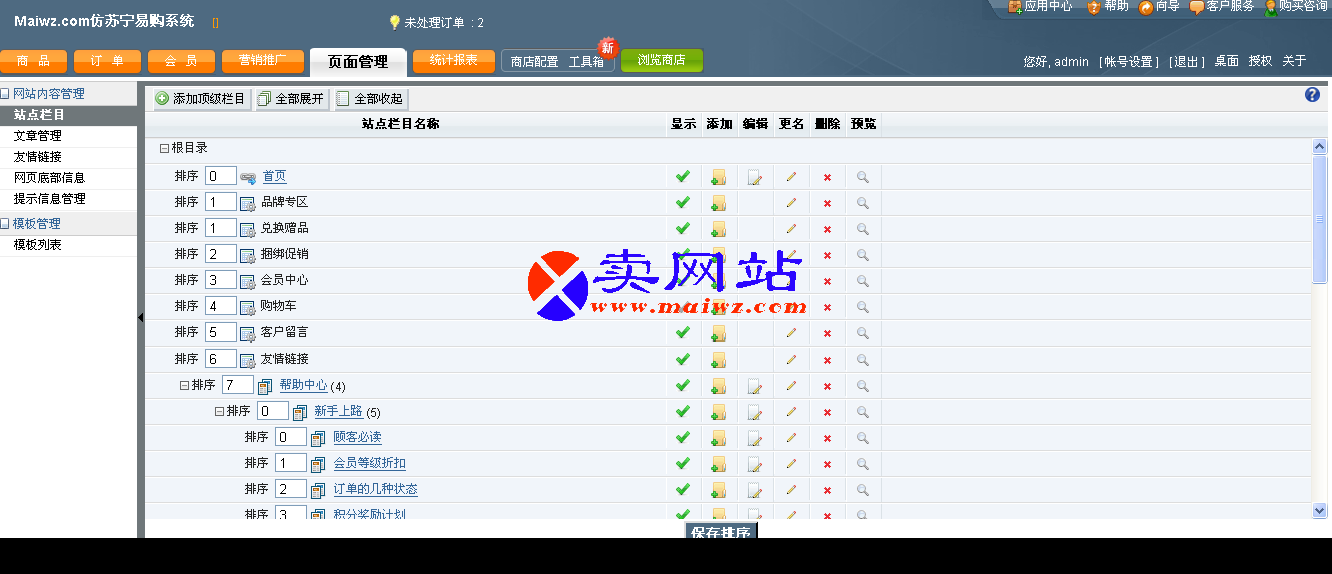Click edit icon in 顾客必读 row
The image size is (1332, 574).
coord(755,438)
